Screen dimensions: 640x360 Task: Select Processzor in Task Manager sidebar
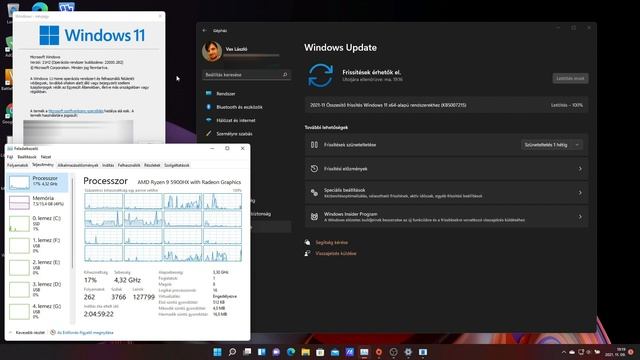click(x=38, y=182)
